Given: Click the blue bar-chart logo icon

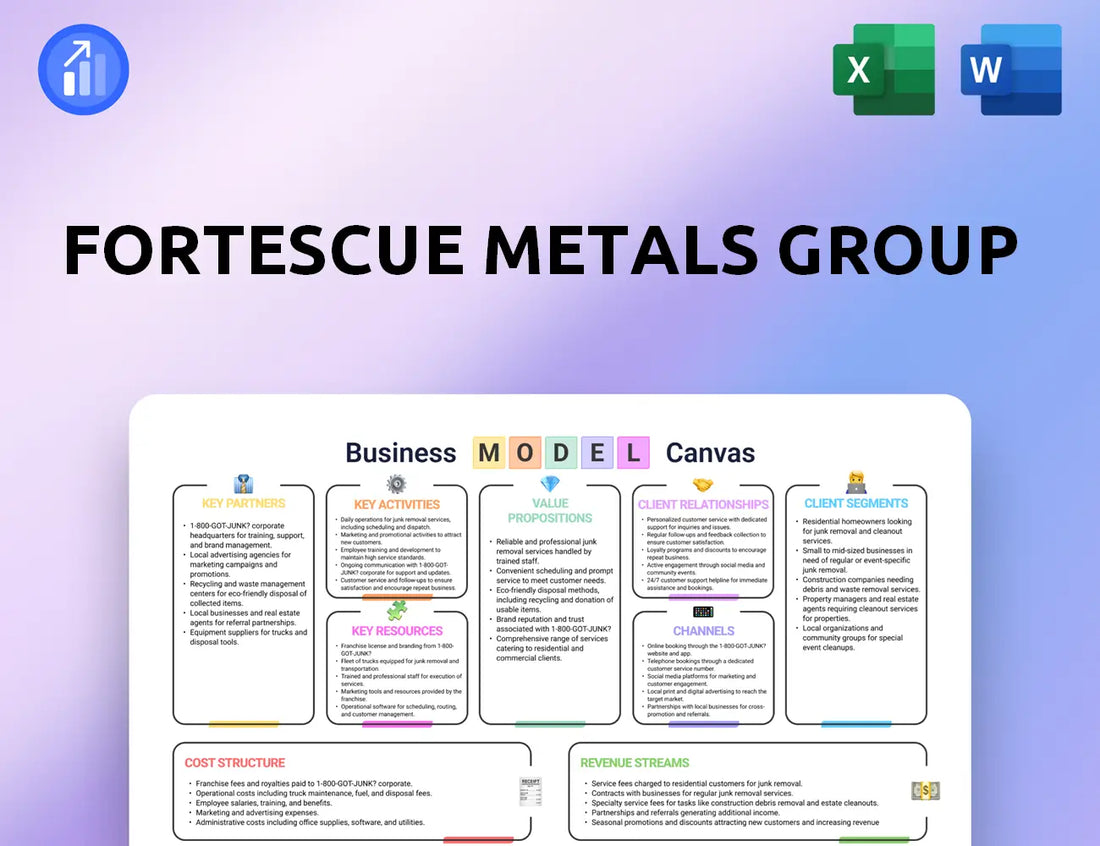Looking at the screenshot, I should (83, 69).
